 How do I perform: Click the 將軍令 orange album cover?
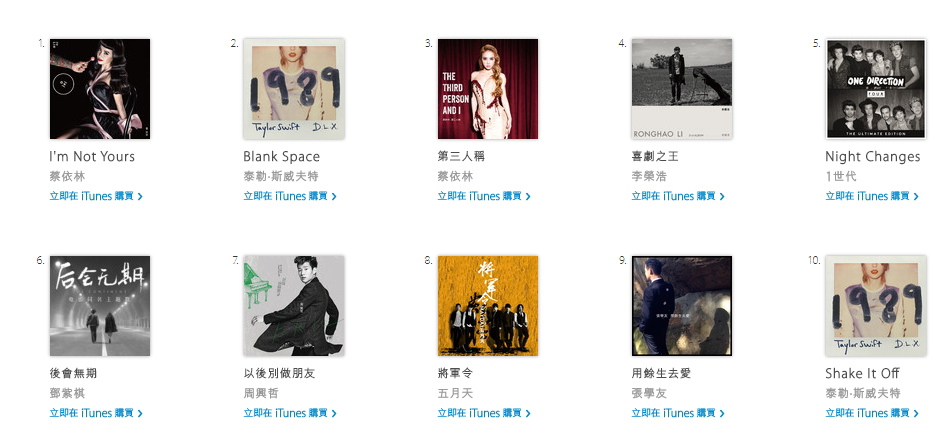point(488,306)
